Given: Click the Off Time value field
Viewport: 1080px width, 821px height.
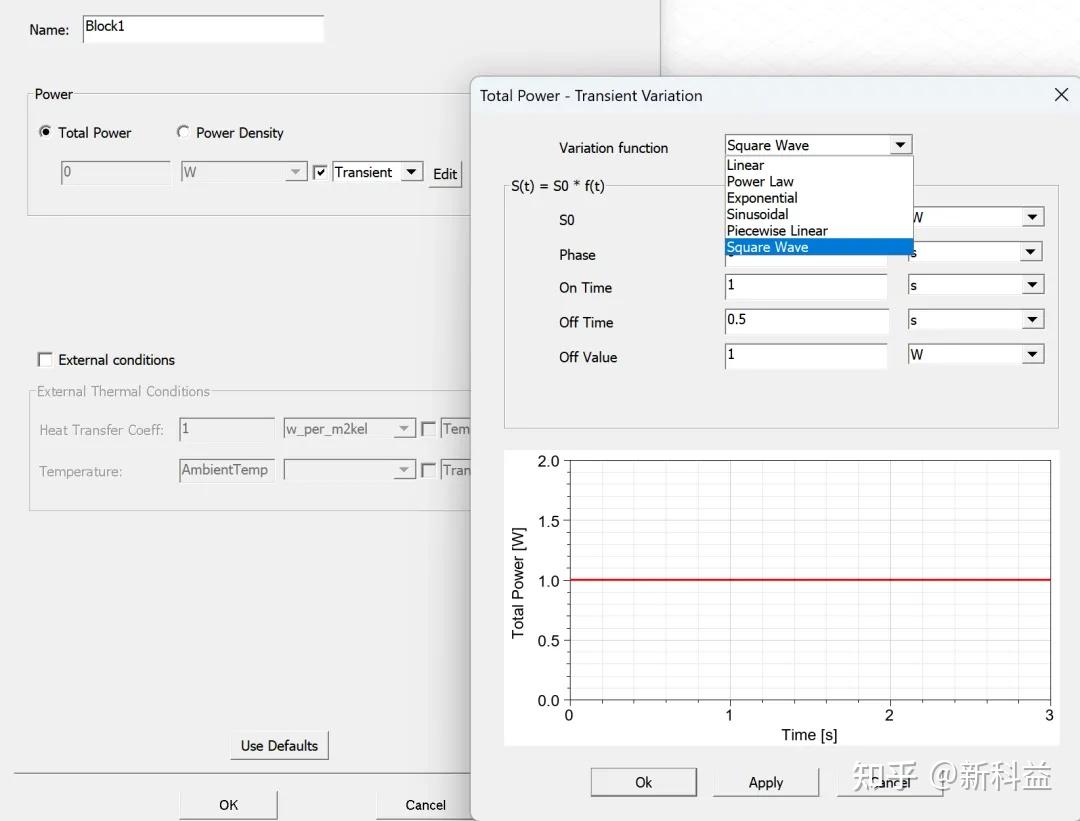Looking at the screenshot, I should (x=806, y=321).
